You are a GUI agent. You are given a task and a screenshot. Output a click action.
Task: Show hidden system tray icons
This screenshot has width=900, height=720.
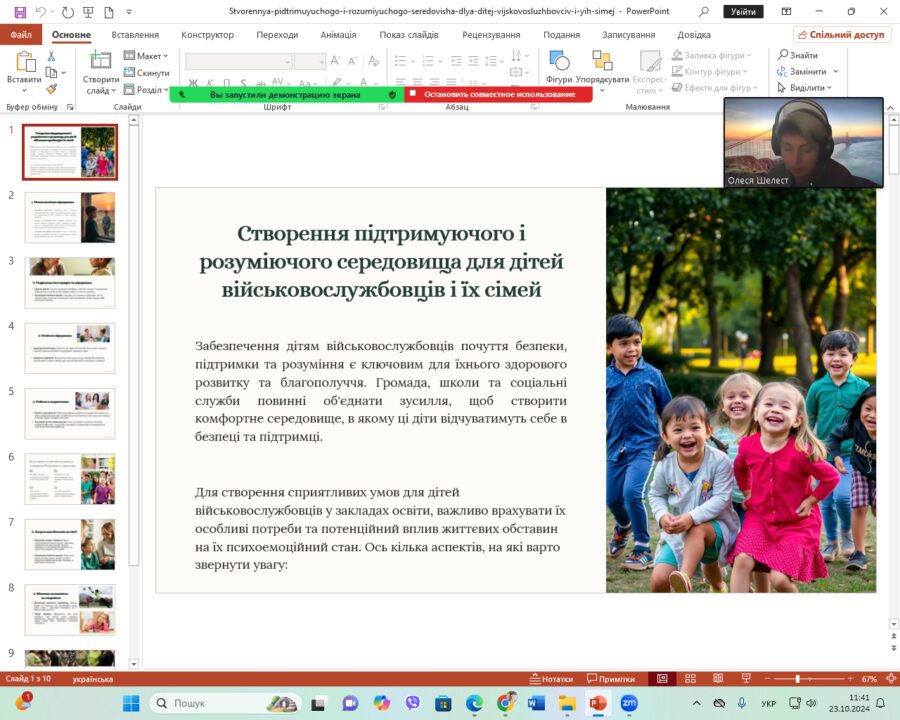point(697,703)
